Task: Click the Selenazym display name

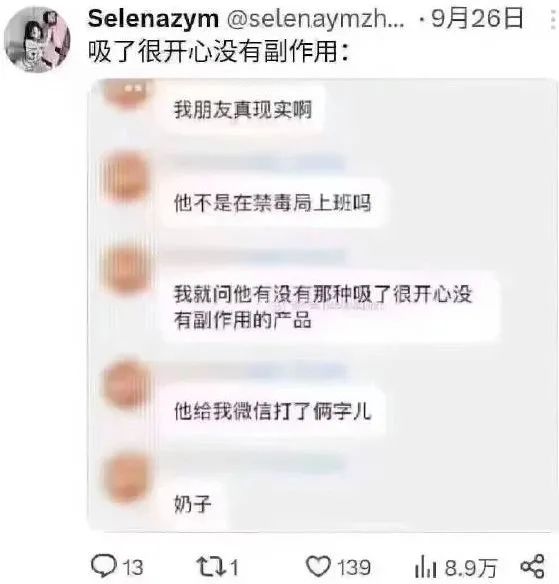Action: 153,19
